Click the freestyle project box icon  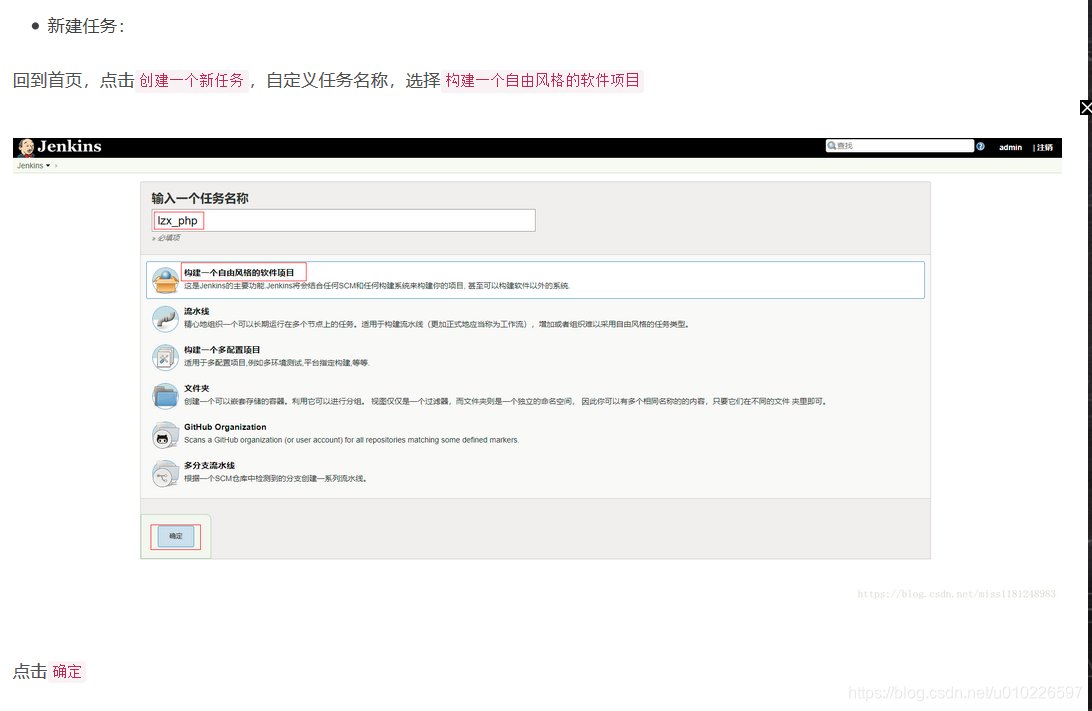tap(166, 280)
